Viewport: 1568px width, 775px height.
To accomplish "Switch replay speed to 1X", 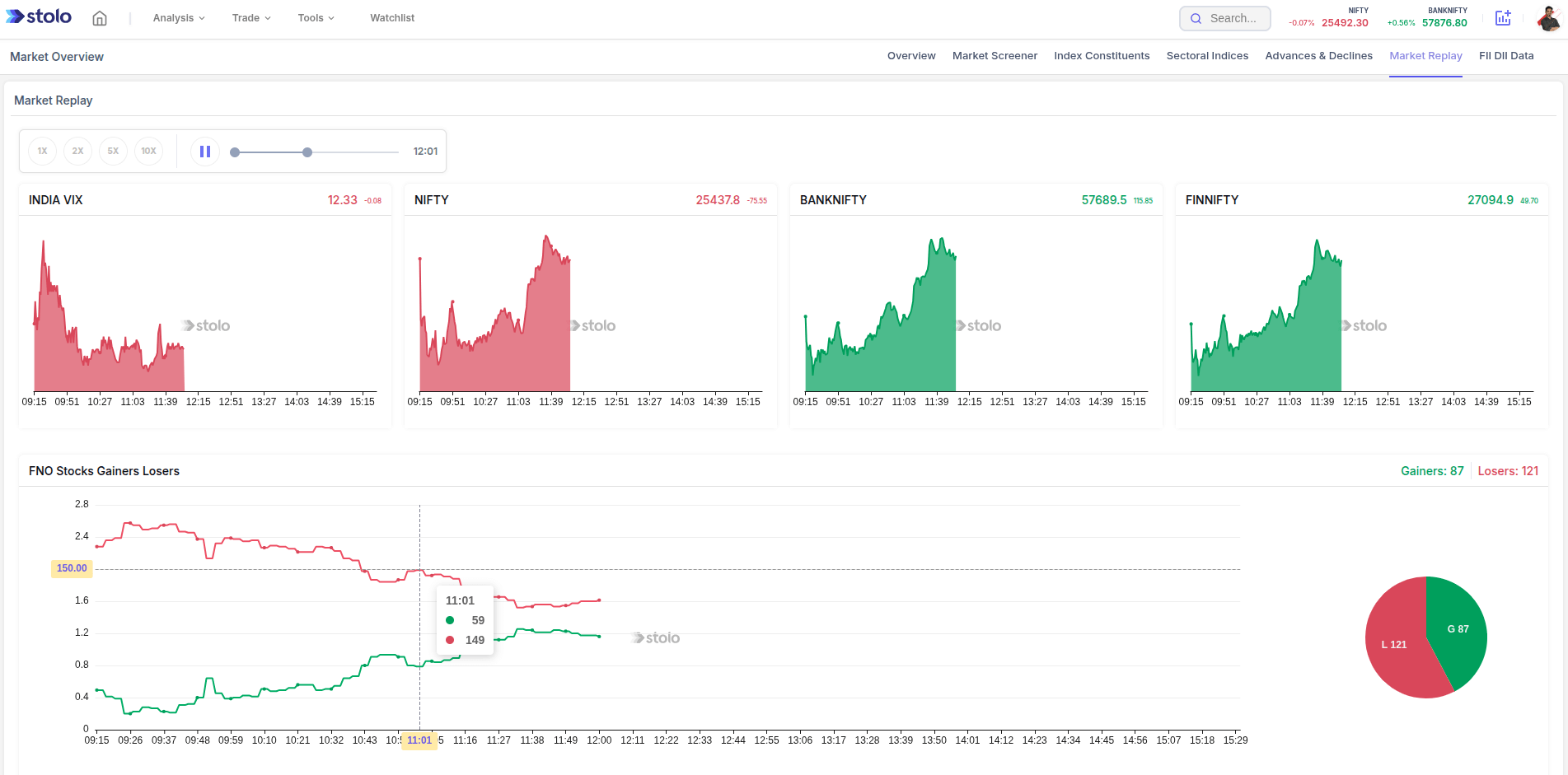I will (42, 151).
